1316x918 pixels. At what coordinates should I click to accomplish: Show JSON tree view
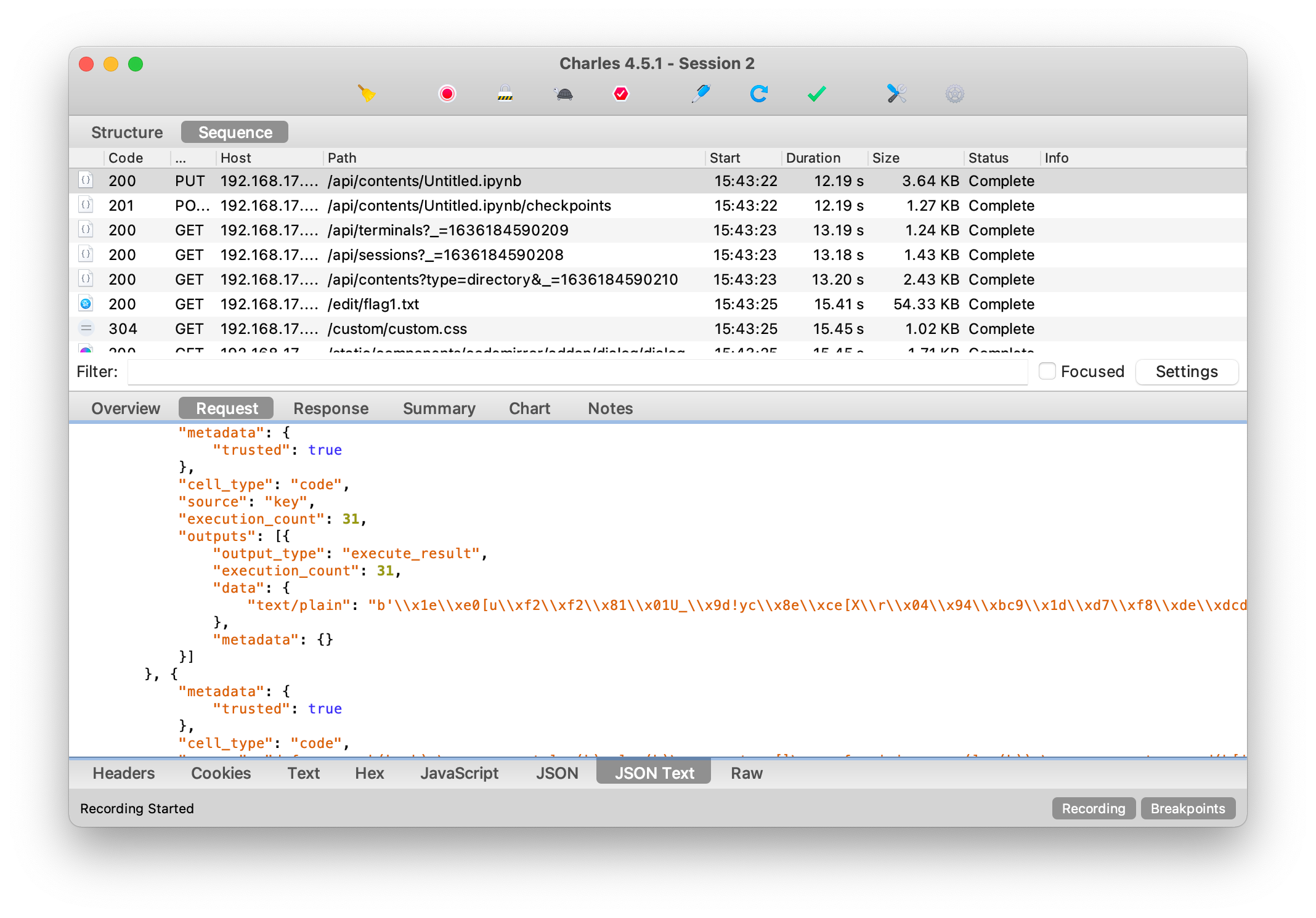coord(557,773)
